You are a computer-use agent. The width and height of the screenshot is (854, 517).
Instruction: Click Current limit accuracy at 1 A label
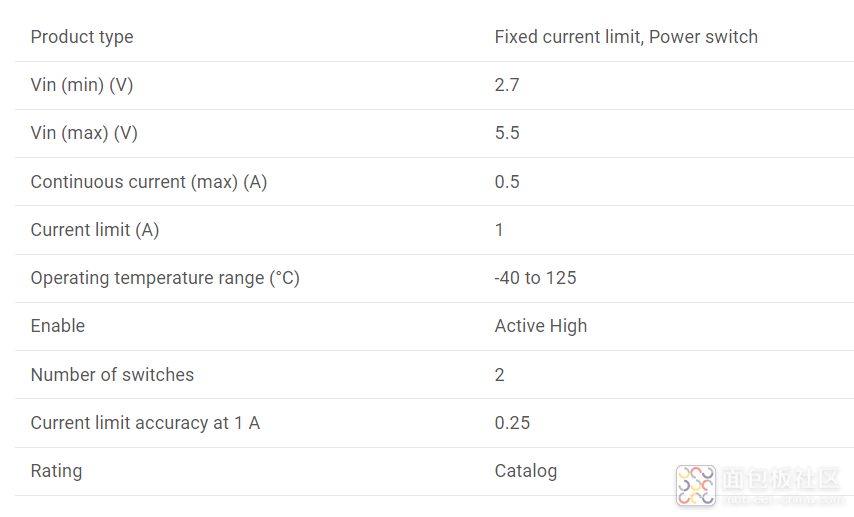145,423
